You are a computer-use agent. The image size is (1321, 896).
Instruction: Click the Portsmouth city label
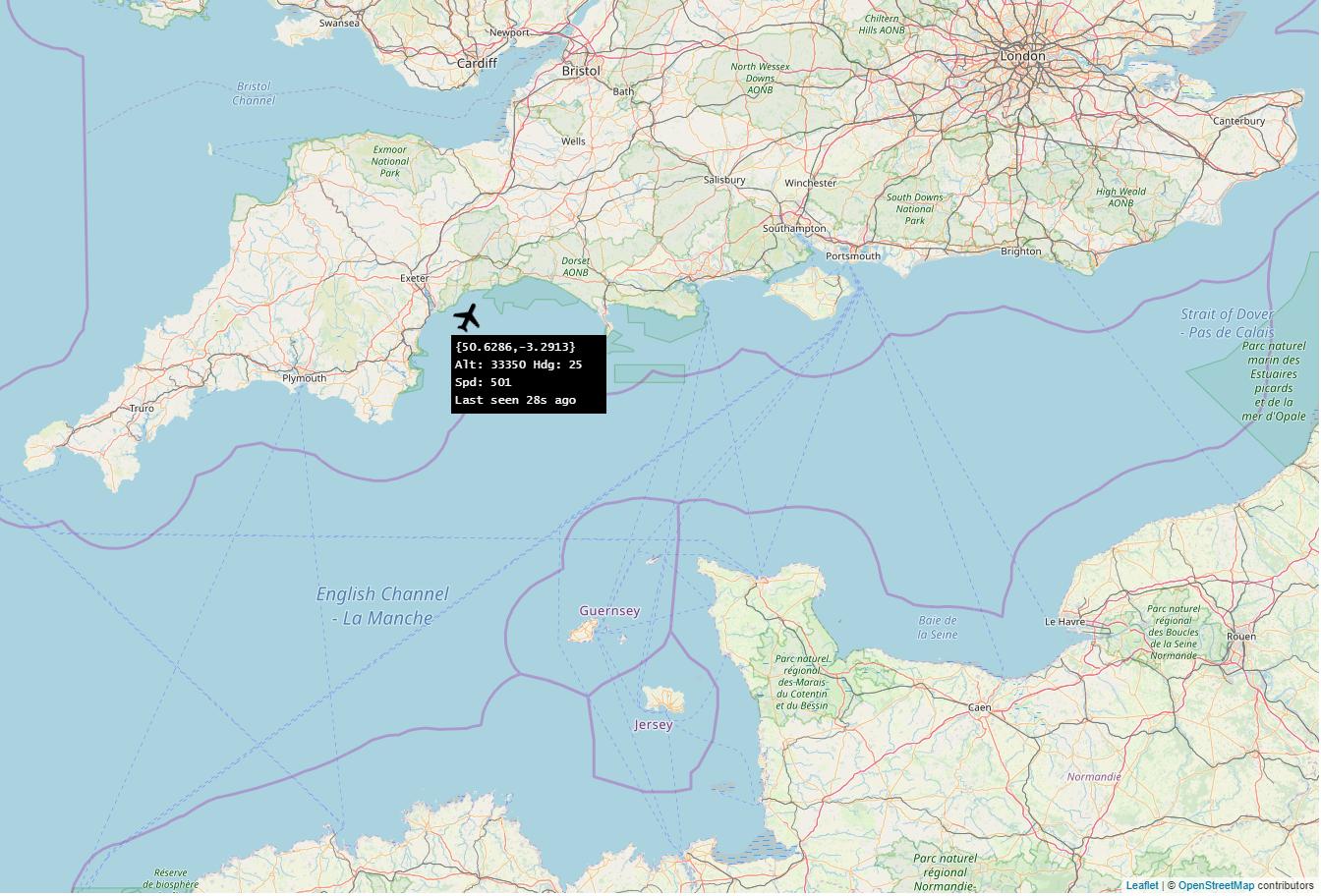click(x=853, y=255)
